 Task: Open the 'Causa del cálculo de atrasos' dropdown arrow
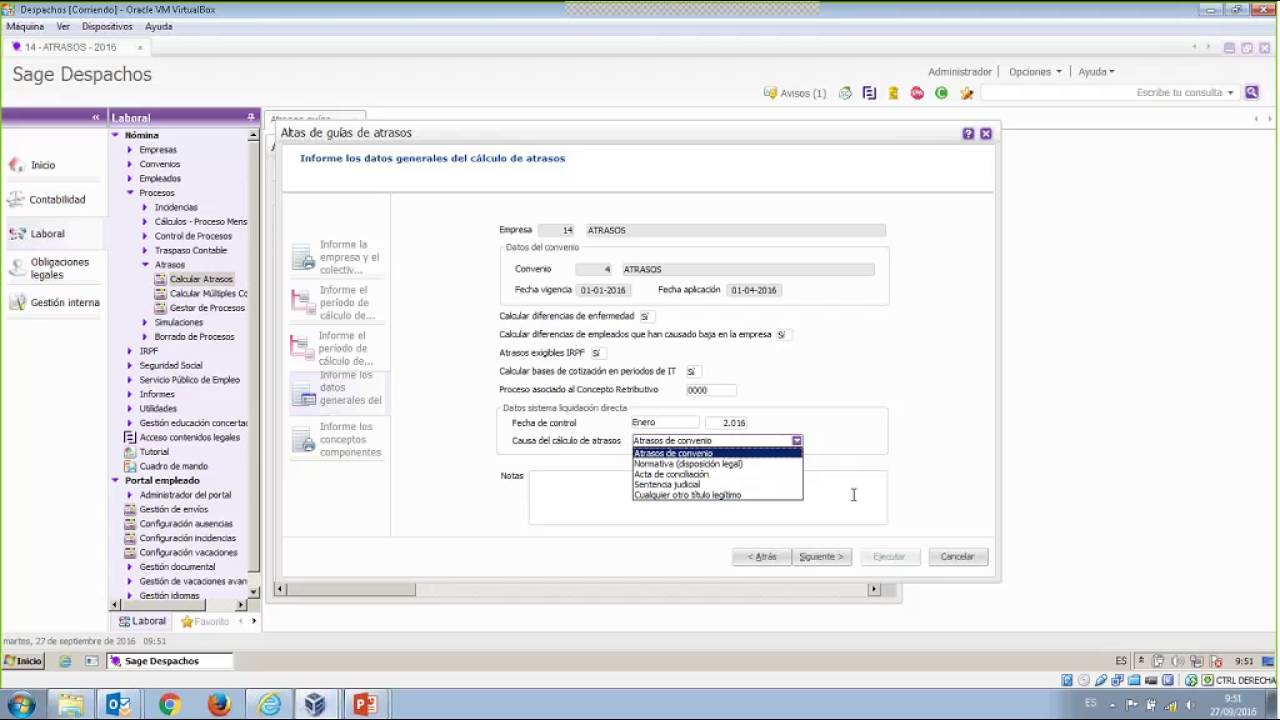797,440
